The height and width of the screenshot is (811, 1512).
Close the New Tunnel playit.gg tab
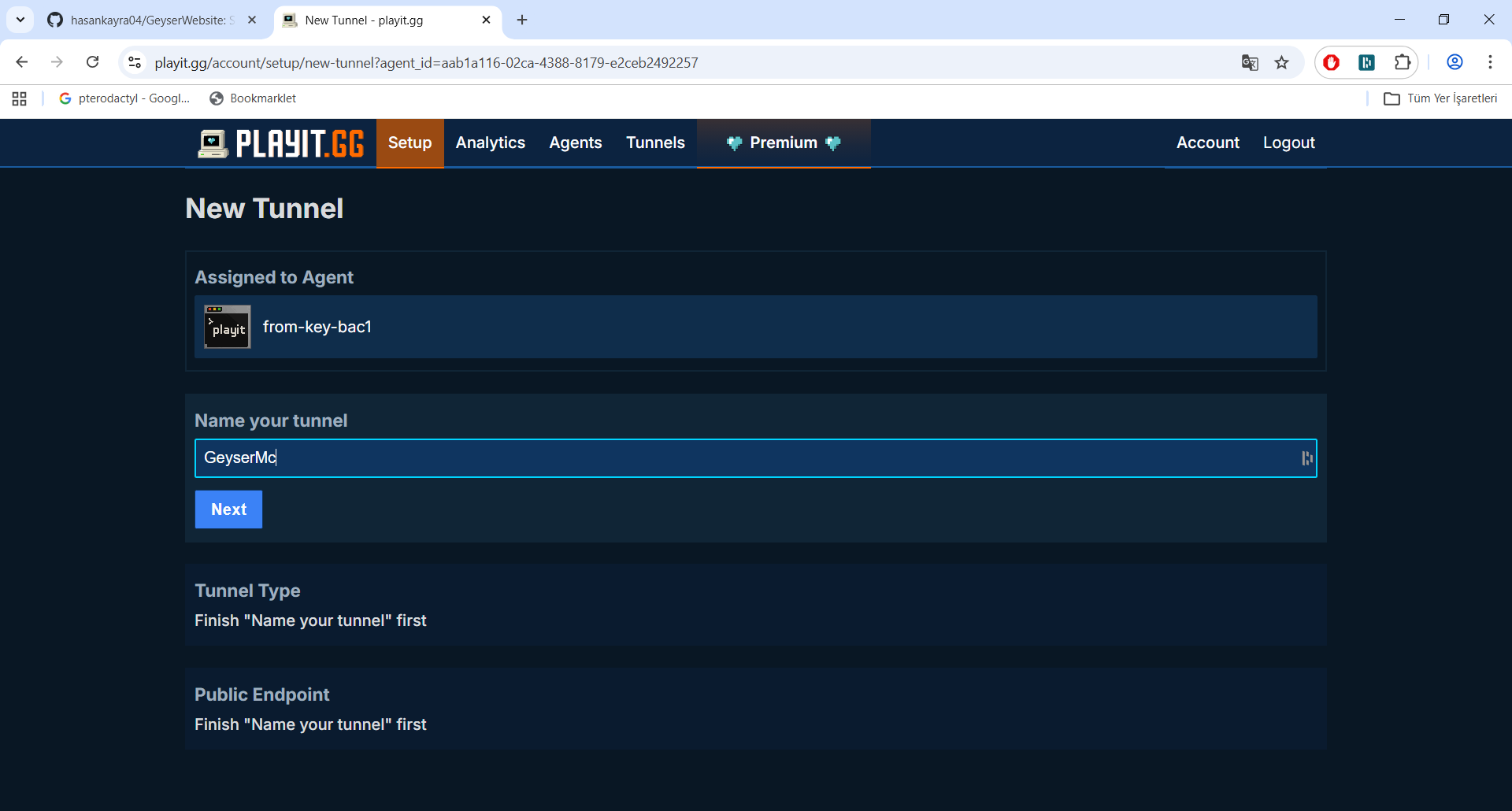click(486, 20)
